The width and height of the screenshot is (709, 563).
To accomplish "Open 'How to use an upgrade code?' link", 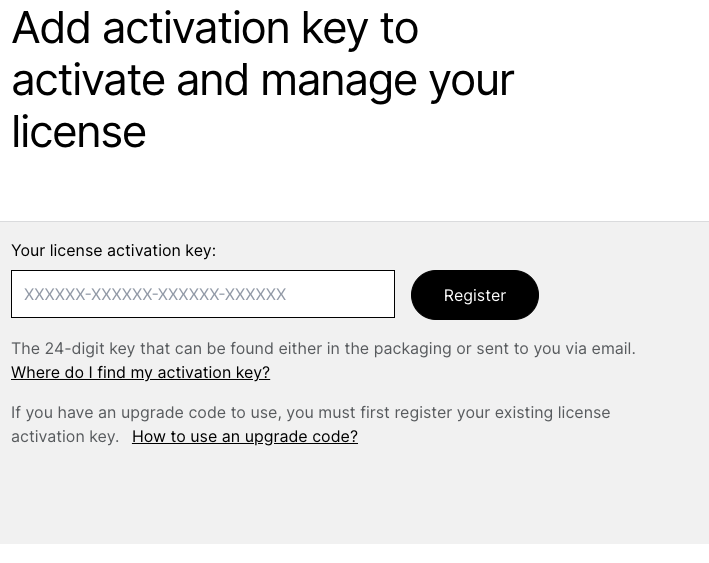I will (245, 436).
